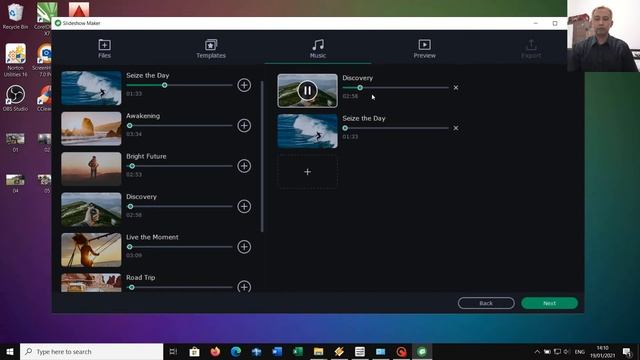Remove Seize the Day from selected tracks
The height and width of the screenshot is (360, 640).
pyautogui.click(x=456, y=128)
